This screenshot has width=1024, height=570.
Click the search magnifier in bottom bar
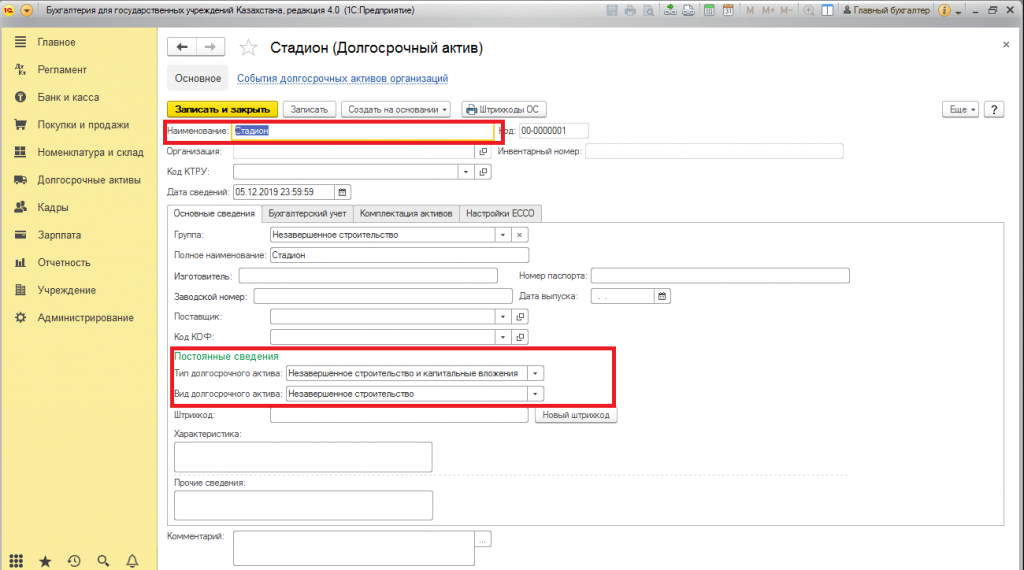(104, 562)
